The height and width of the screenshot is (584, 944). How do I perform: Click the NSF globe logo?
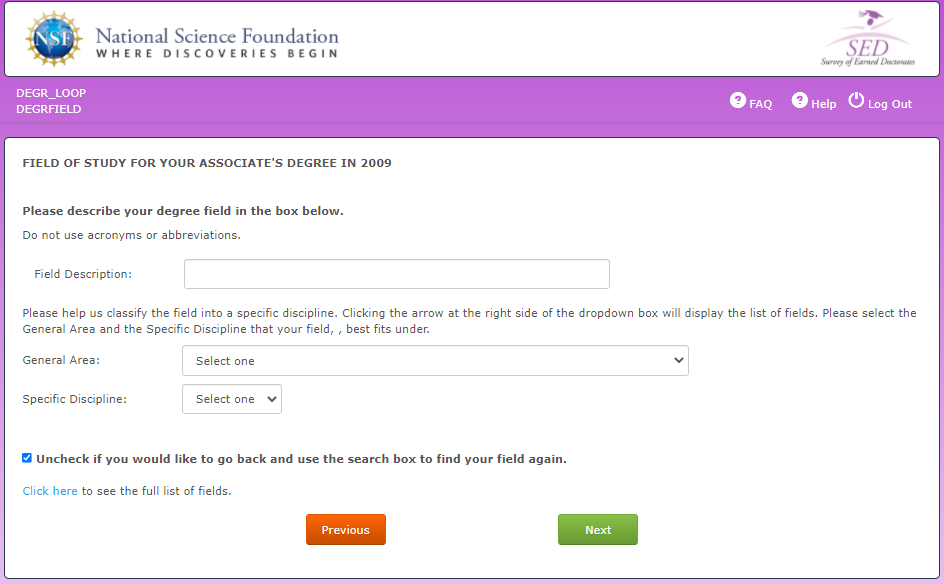tap(53, 39)
